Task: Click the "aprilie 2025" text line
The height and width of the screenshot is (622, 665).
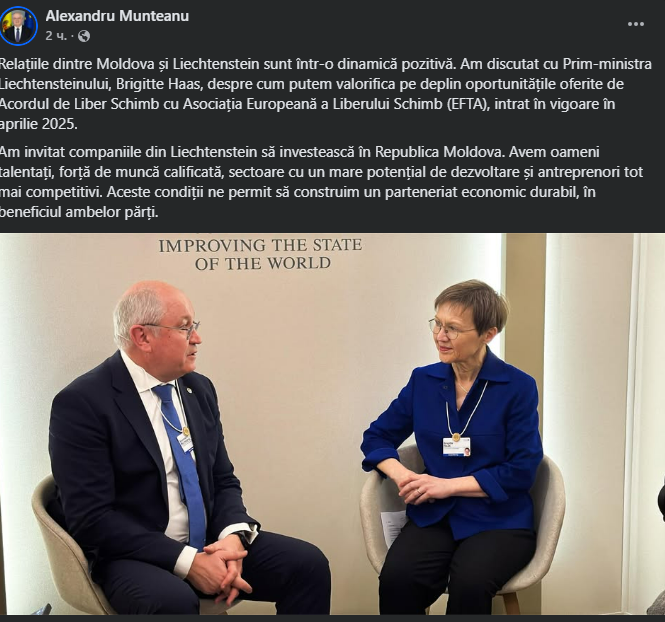Action: pos(39,124)
